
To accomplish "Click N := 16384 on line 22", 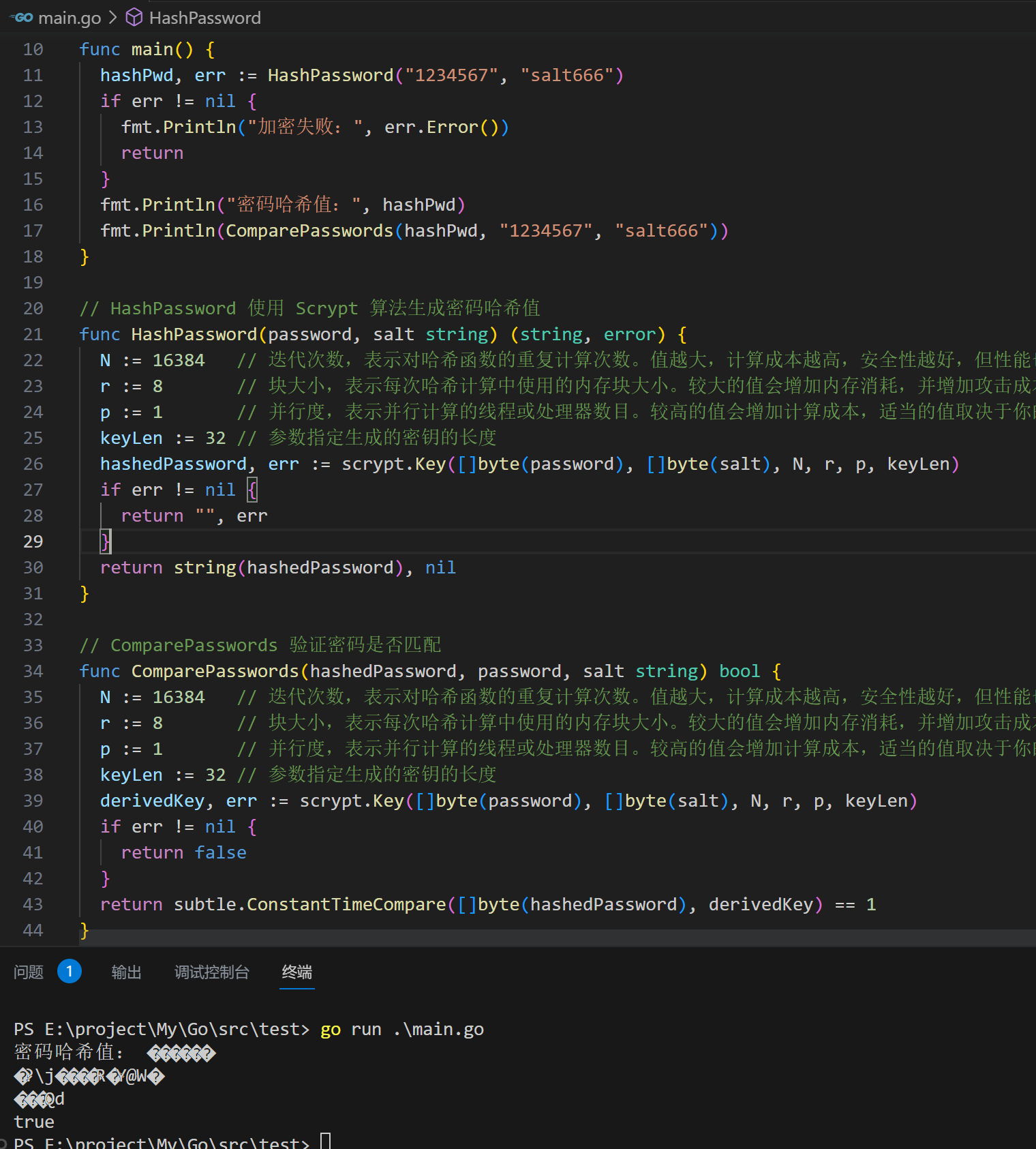I will point(152,360).
